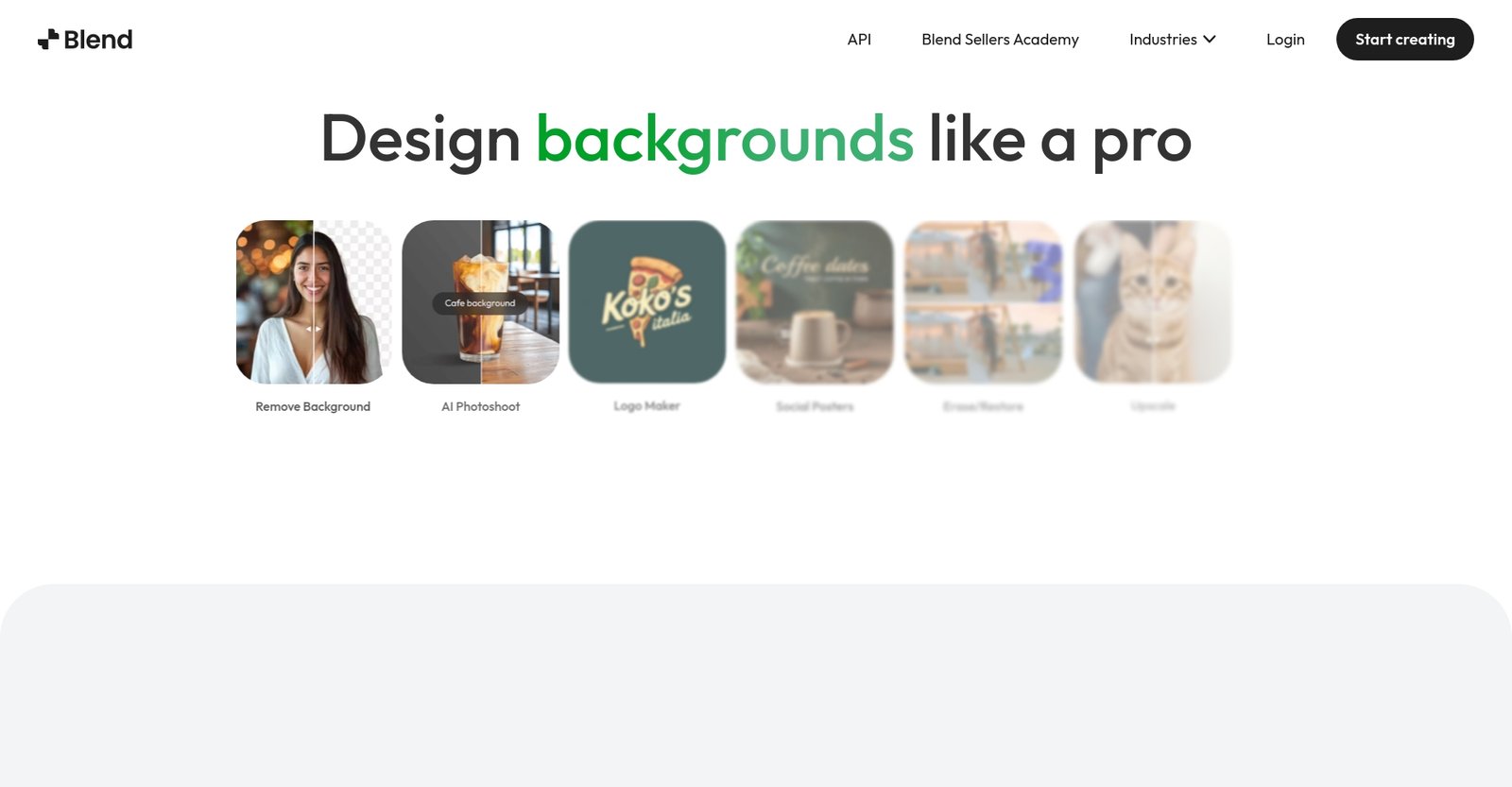Open the Erase/Restore beach photos tile
Image resolution: width=1512 pixels, height=787 pixels.
point(983,302)
